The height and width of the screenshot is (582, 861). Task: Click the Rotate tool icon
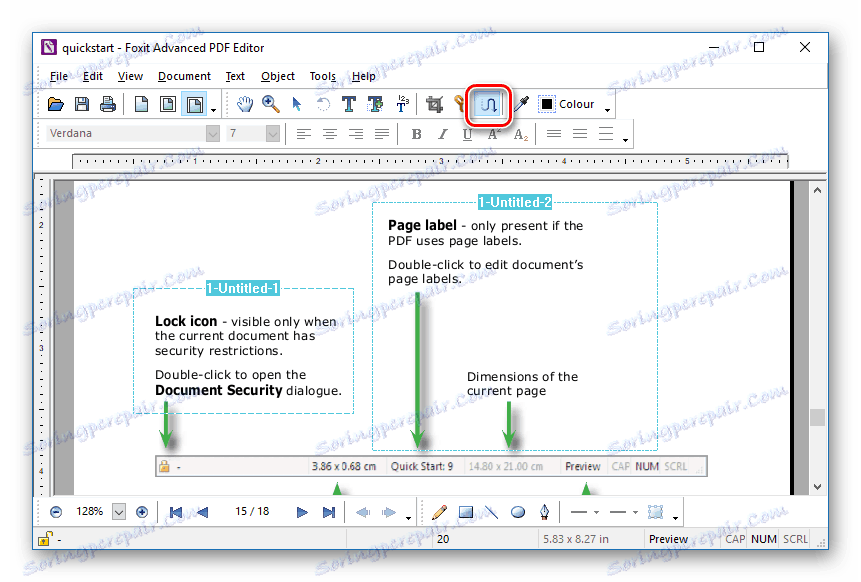323,104
